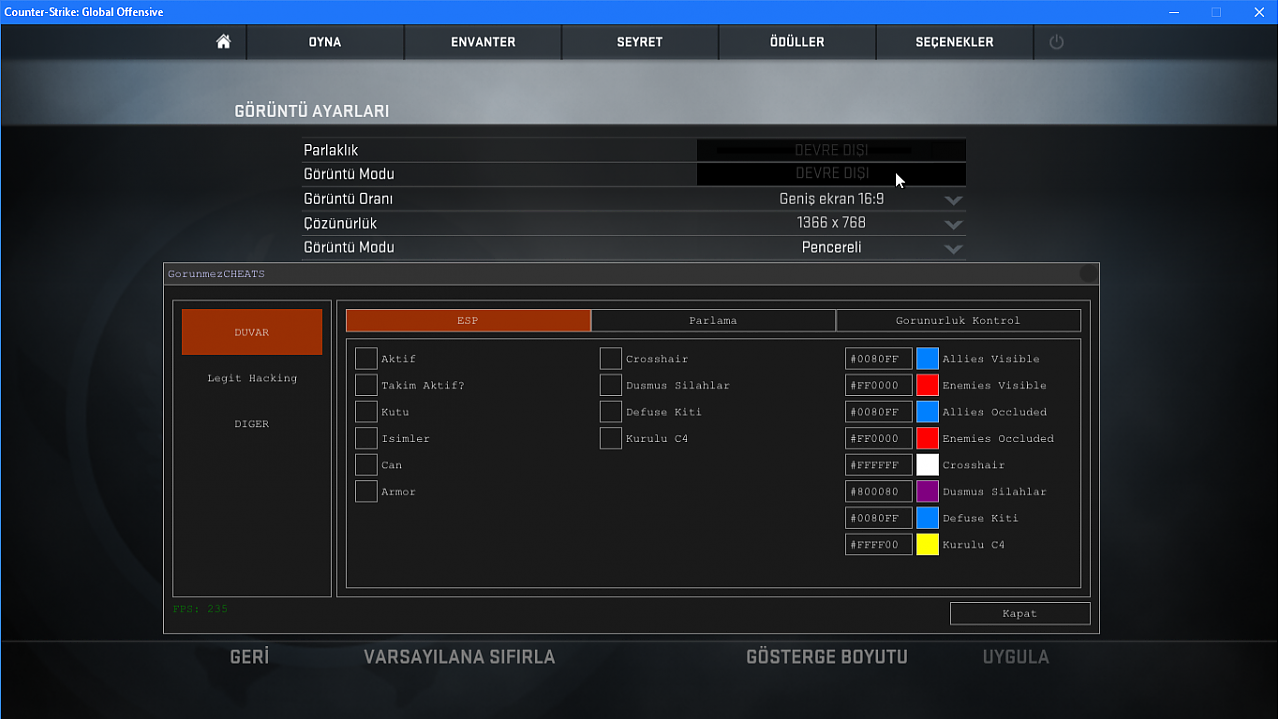Go back with the GERİ button

pyautogui.click(x=250, y=657)
